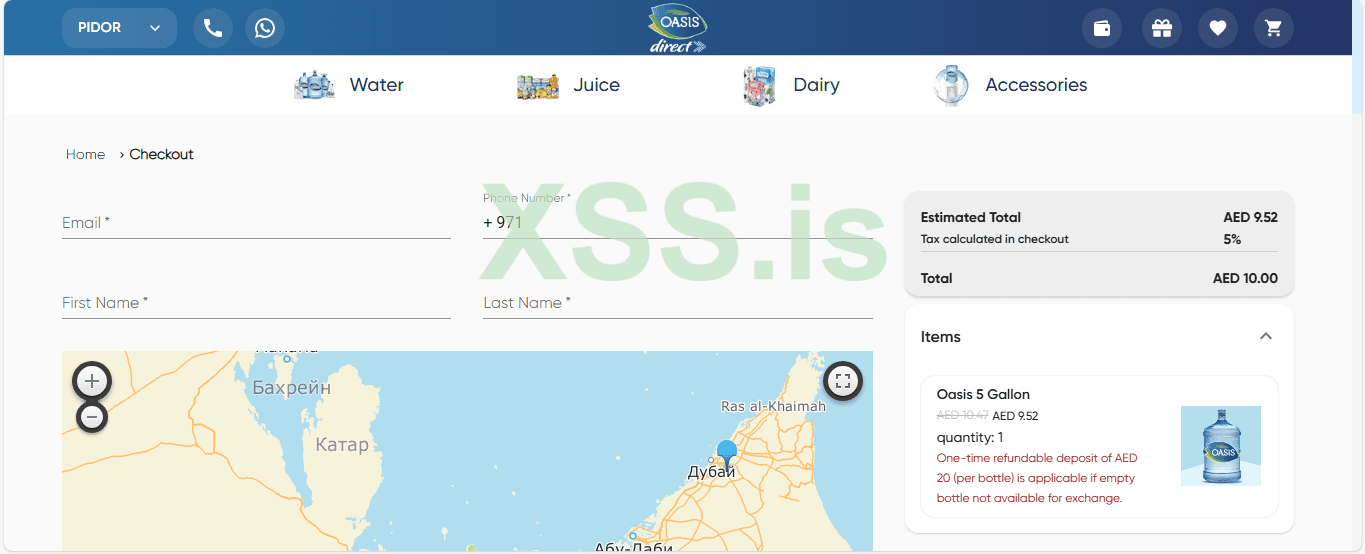Open the wishlist heart icon

pyautogui.click(x=1218, y=28)
